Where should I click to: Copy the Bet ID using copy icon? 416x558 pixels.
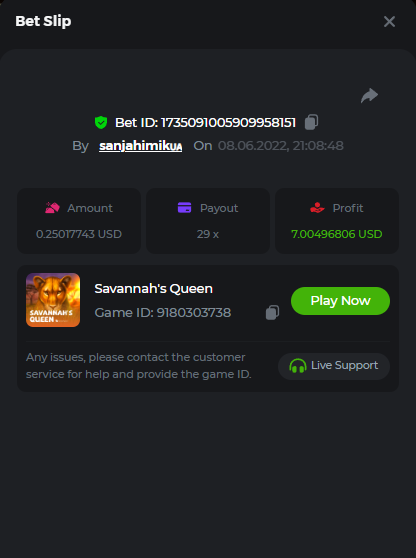(311, 122)
